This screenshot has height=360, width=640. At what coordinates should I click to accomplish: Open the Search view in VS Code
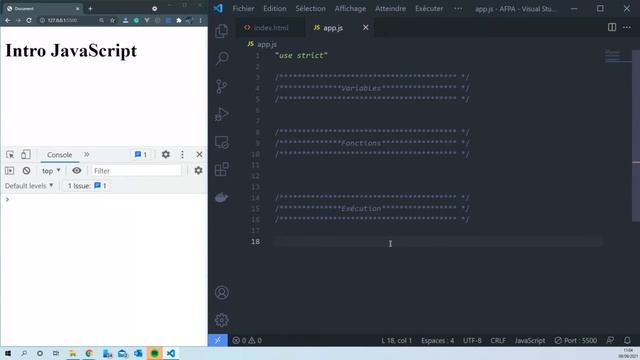[x=222, y=58]
